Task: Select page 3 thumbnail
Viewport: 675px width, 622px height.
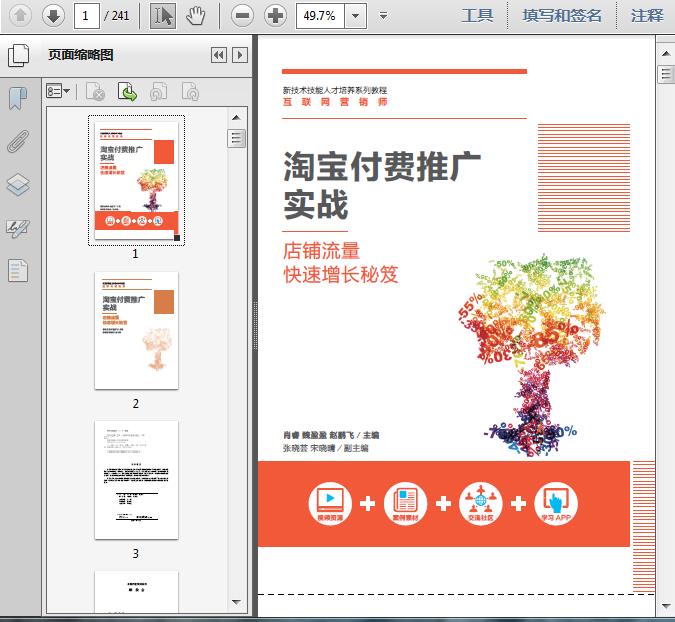Action: coord(136,480)
